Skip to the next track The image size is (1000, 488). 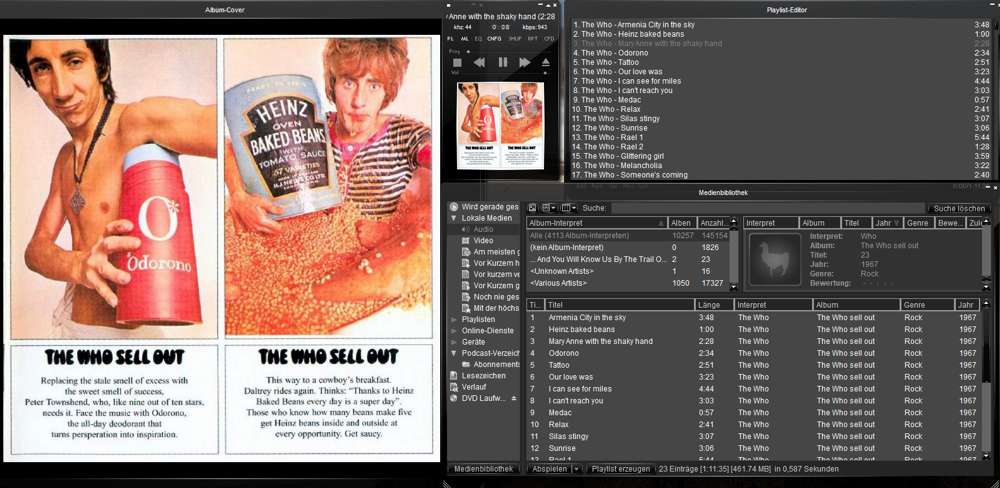pos(524,62)
